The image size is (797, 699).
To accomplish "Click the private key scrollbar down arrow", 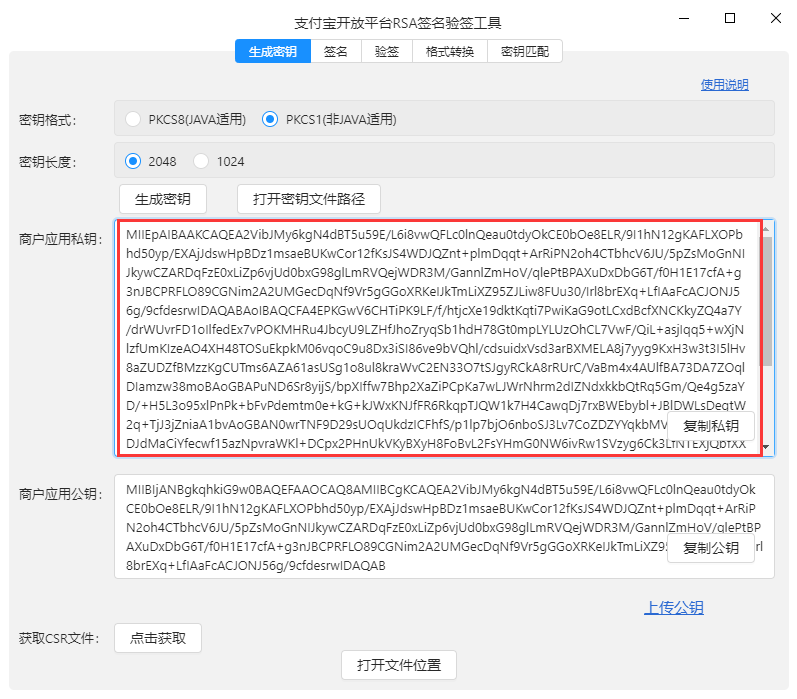I will click(x=766, y=447).
